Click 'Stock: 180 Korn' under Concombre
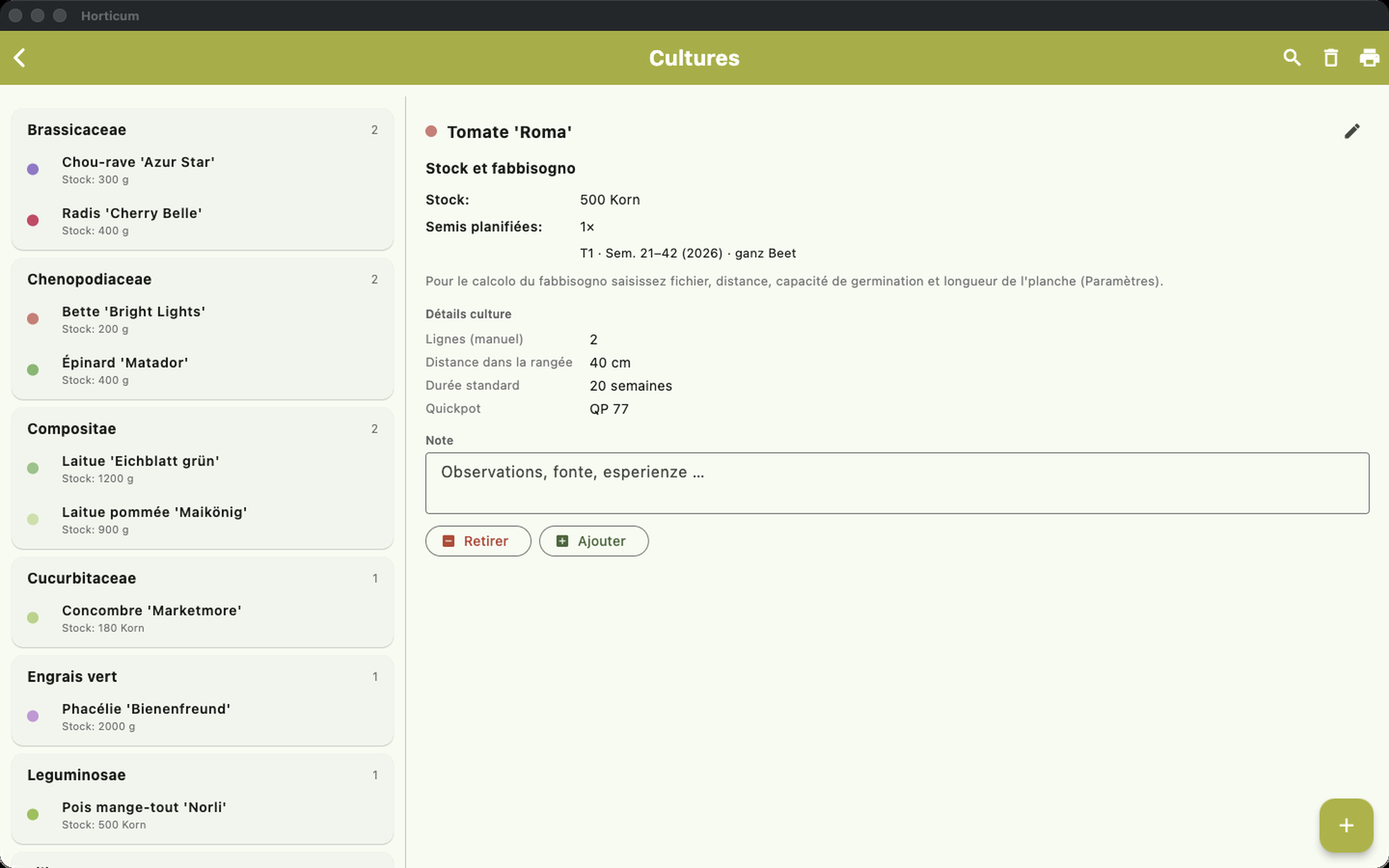This screenshot has width=1389, height=868. click(103, 628)
